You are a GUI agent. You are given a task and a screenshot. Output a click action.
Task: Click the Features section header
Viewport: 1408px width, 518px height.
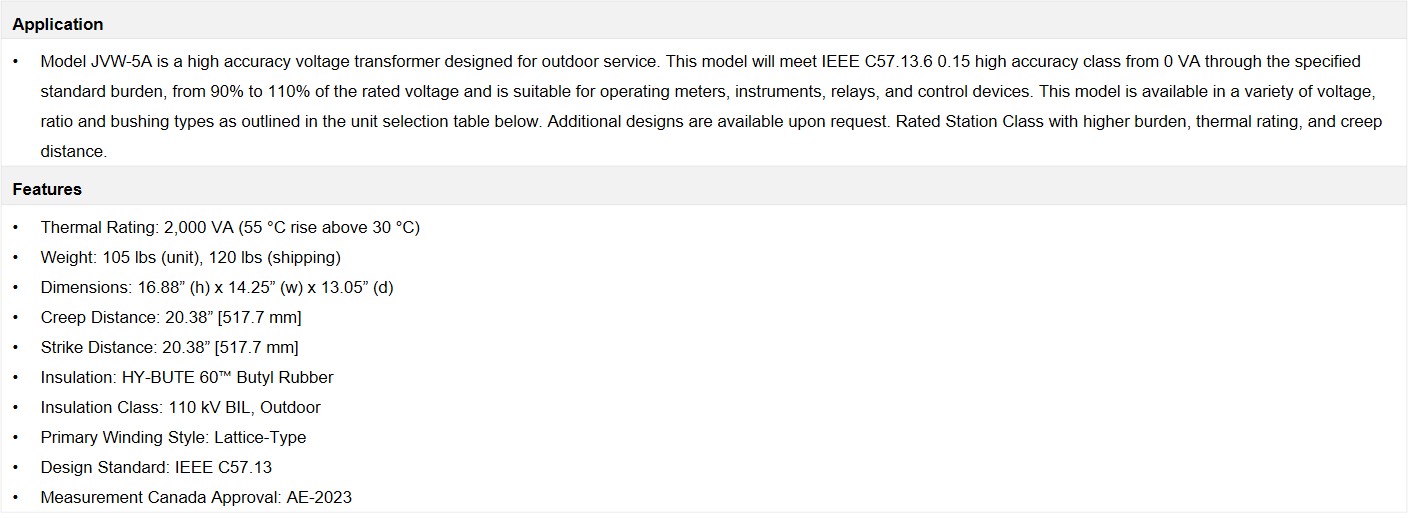47,189
